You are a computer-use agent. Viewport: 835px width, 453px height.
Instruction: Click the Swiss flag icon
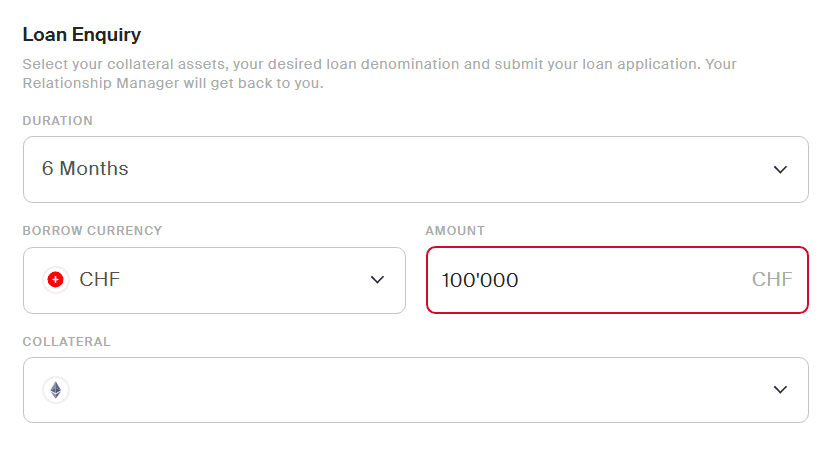tap(56, 280)
